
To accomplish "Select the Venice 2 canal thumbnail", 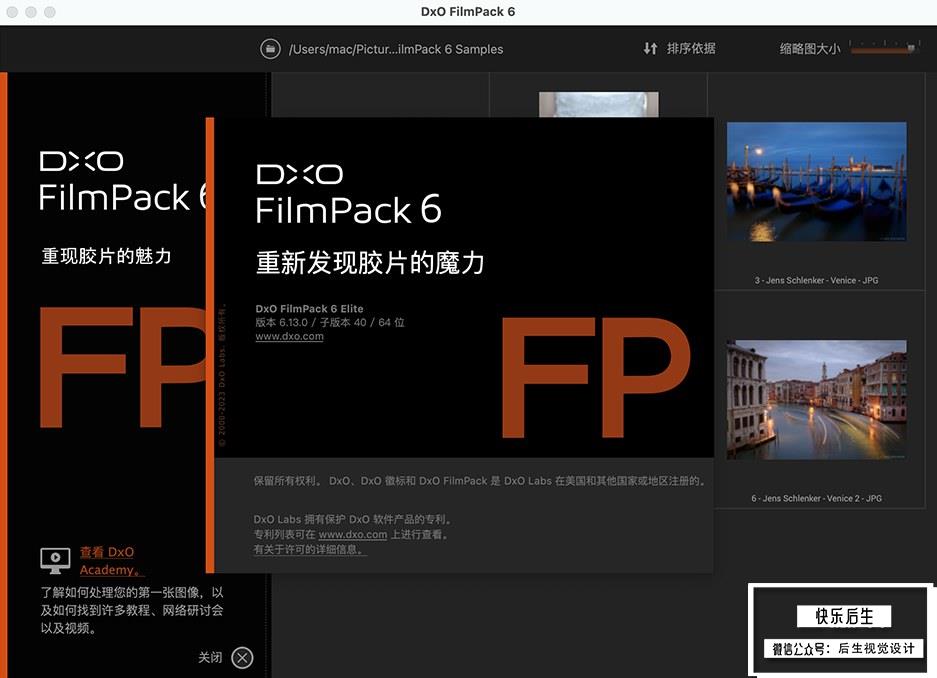I will pos(816,400).
